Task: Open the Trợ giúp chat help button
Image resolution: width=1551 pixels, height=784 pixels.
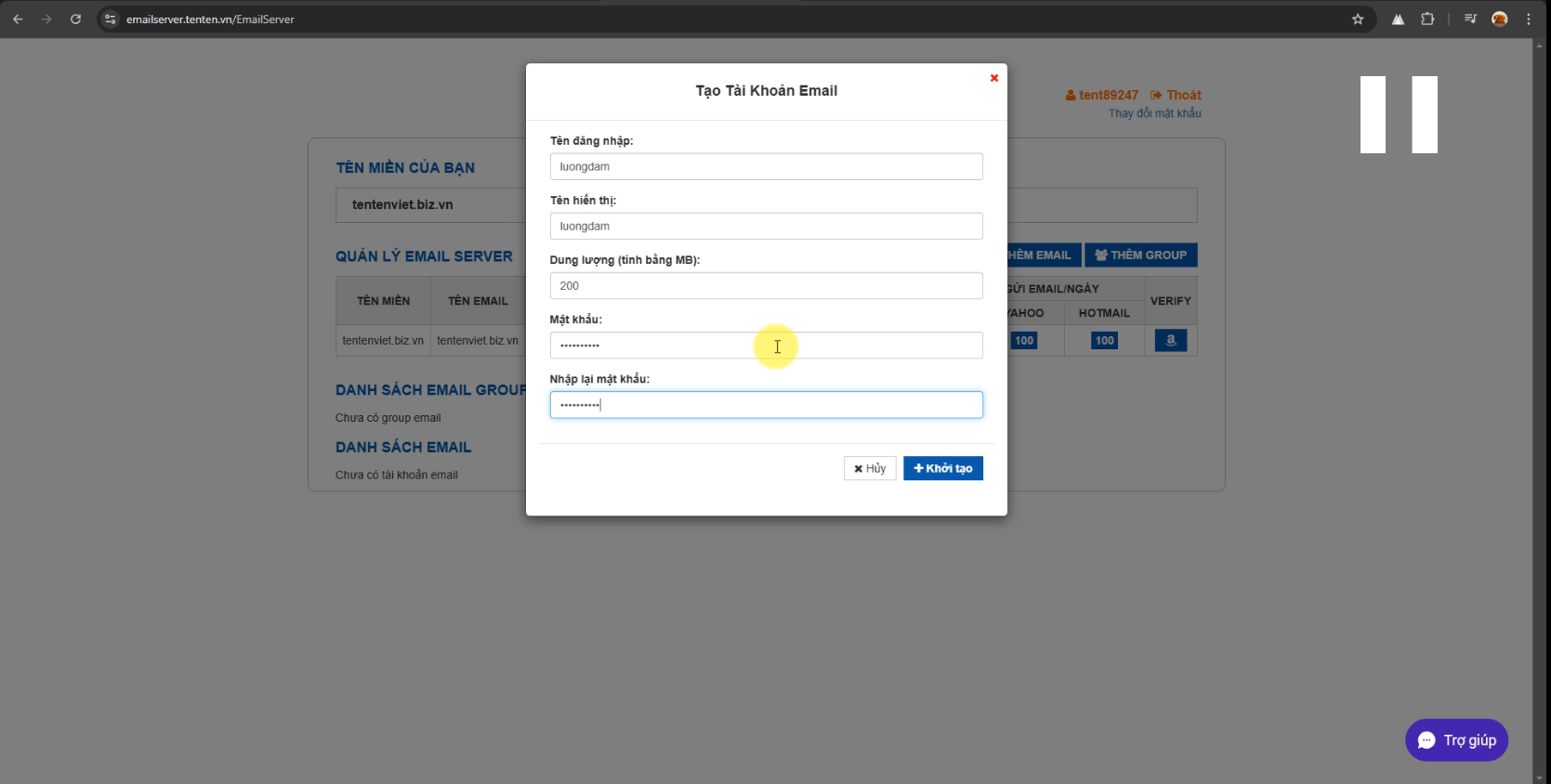Action: tap(1456, 740)
